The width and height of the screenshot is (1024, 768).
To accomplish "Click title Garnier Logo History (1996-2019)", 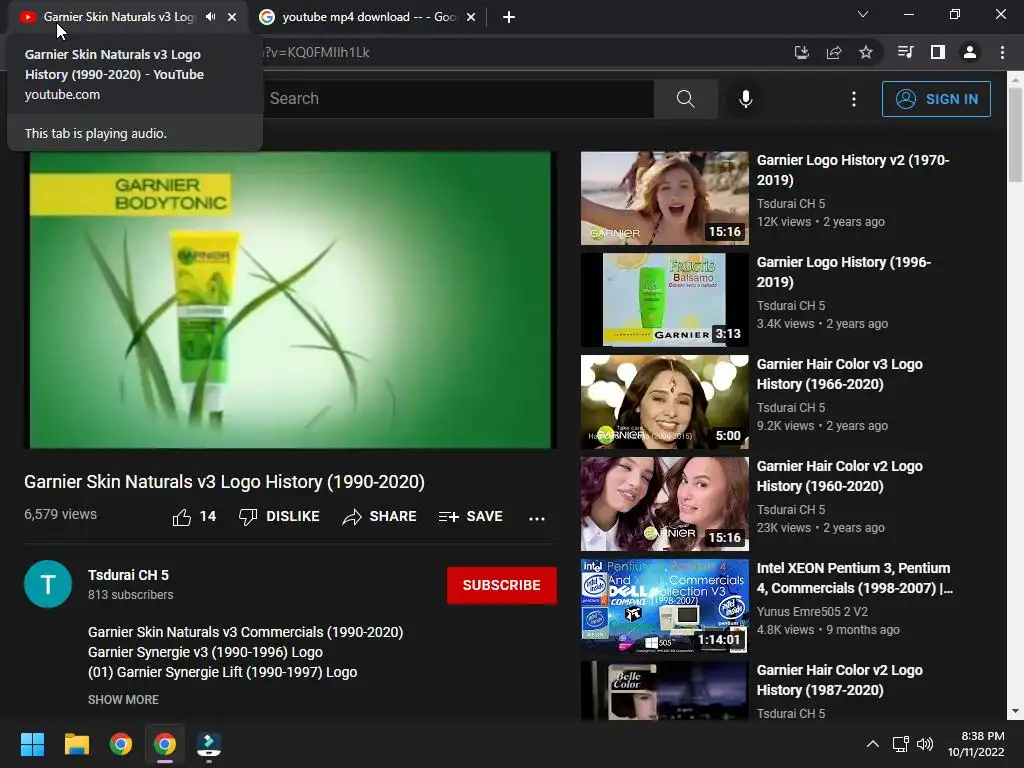I will (x=844, y=272).
